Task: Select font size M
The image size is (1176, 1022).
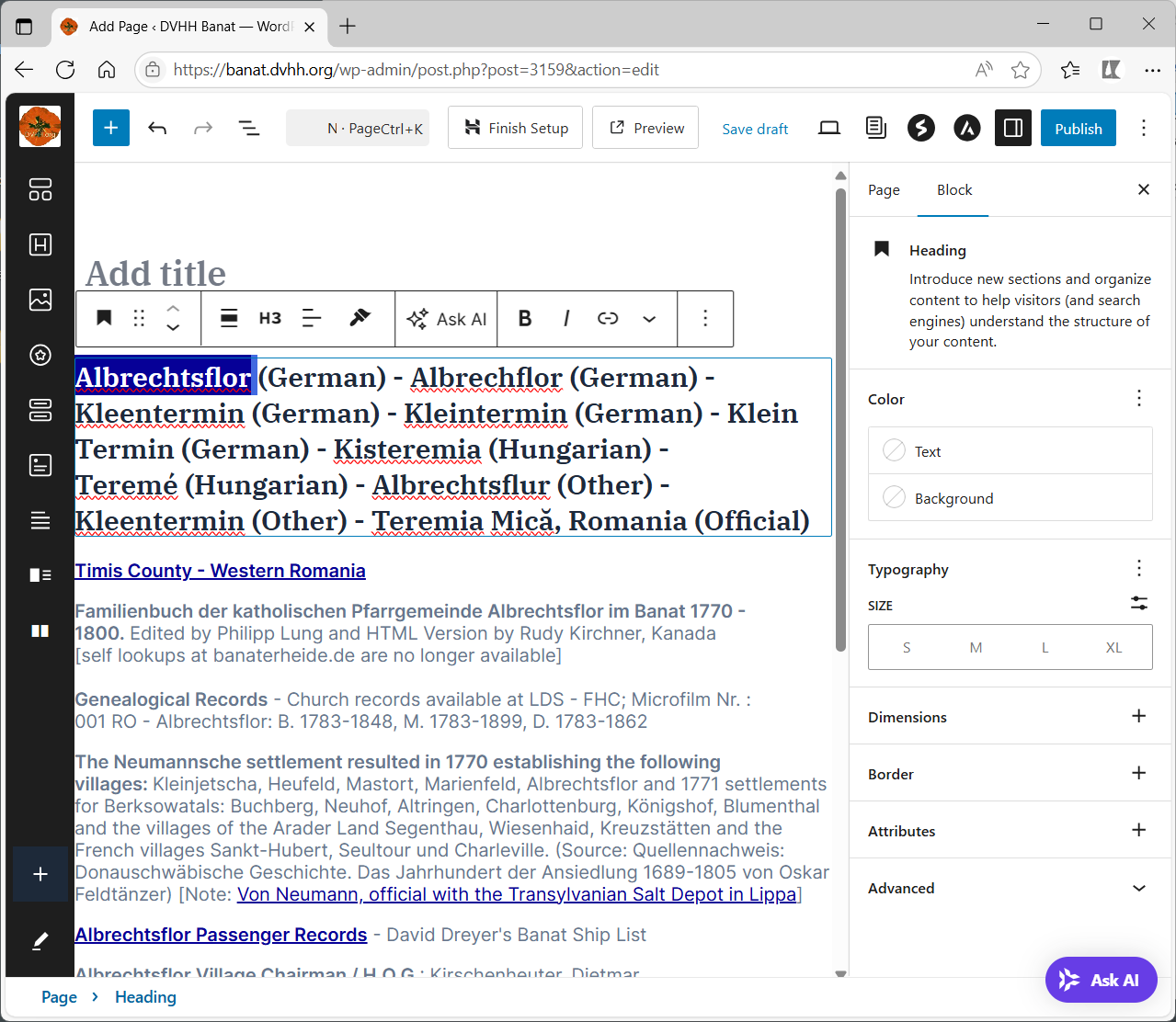Action: pyautogui.click(x=976, y=647)
